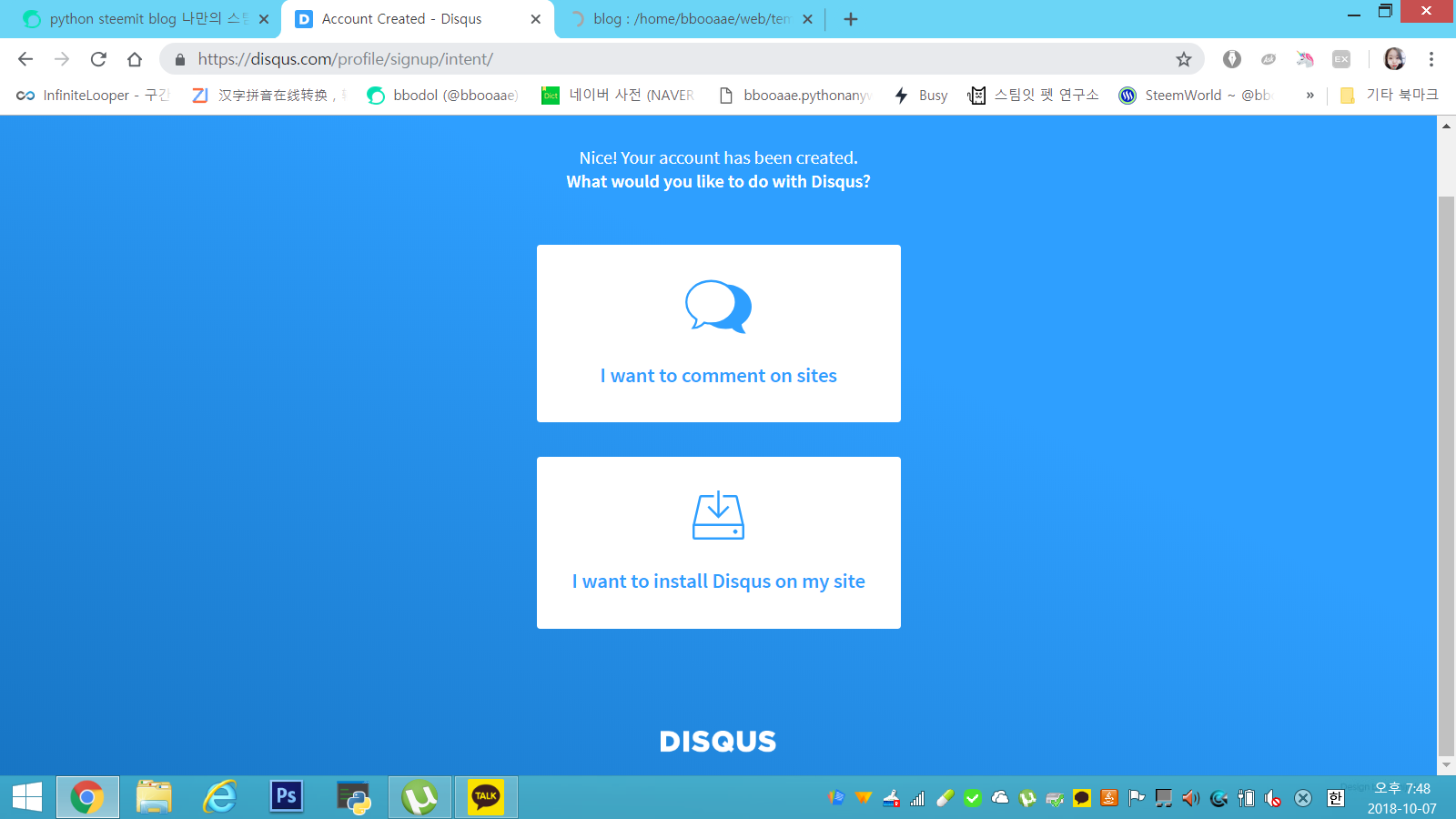Image resolution: width=1456 pixels, height=819 pixels.
Task: Close the Account Created Disqus tab
Action: pos(535,19)
